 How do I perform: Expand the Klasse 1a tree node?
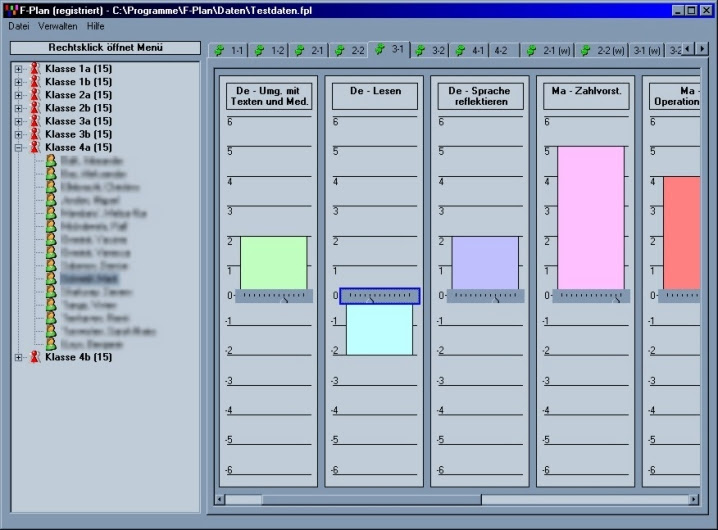pyautogui.click(x=18, y=69)
